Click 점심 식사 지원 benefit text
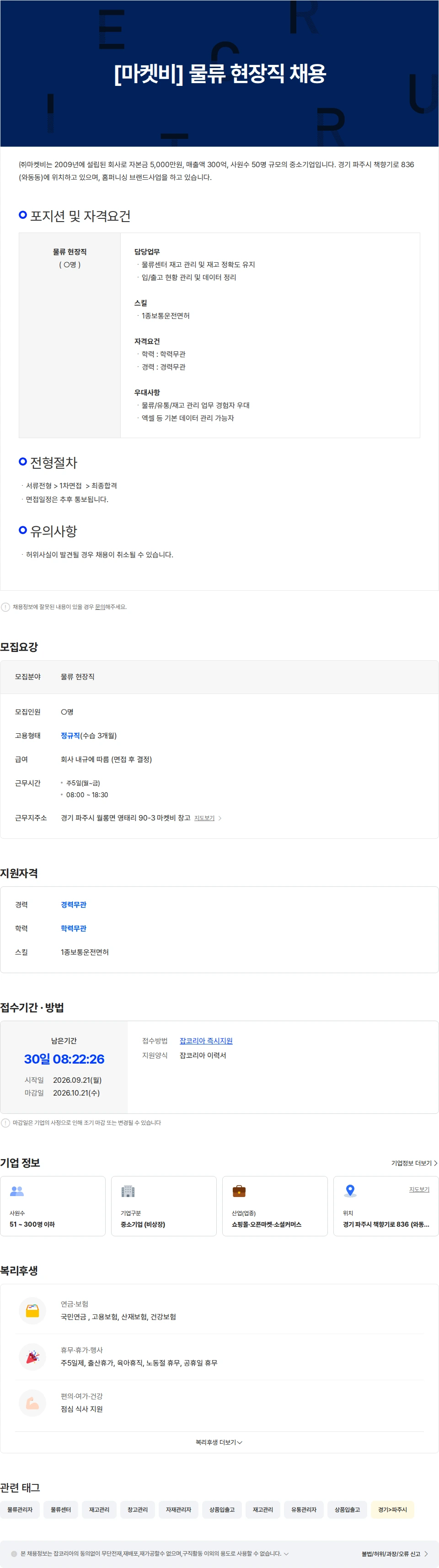 point(81,1409)
